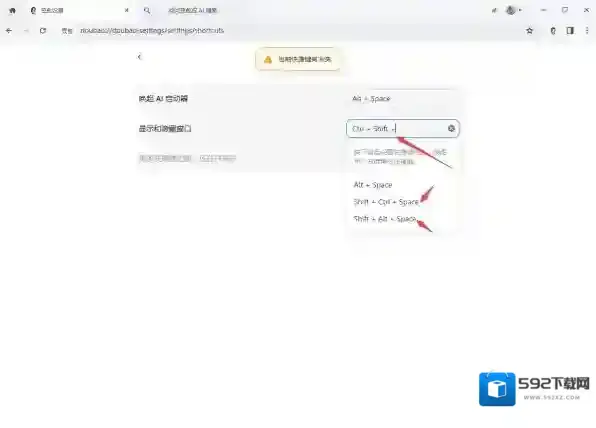
Task: Focus the Ctrl + Shift shortcut input field
Action: point(403,128)
